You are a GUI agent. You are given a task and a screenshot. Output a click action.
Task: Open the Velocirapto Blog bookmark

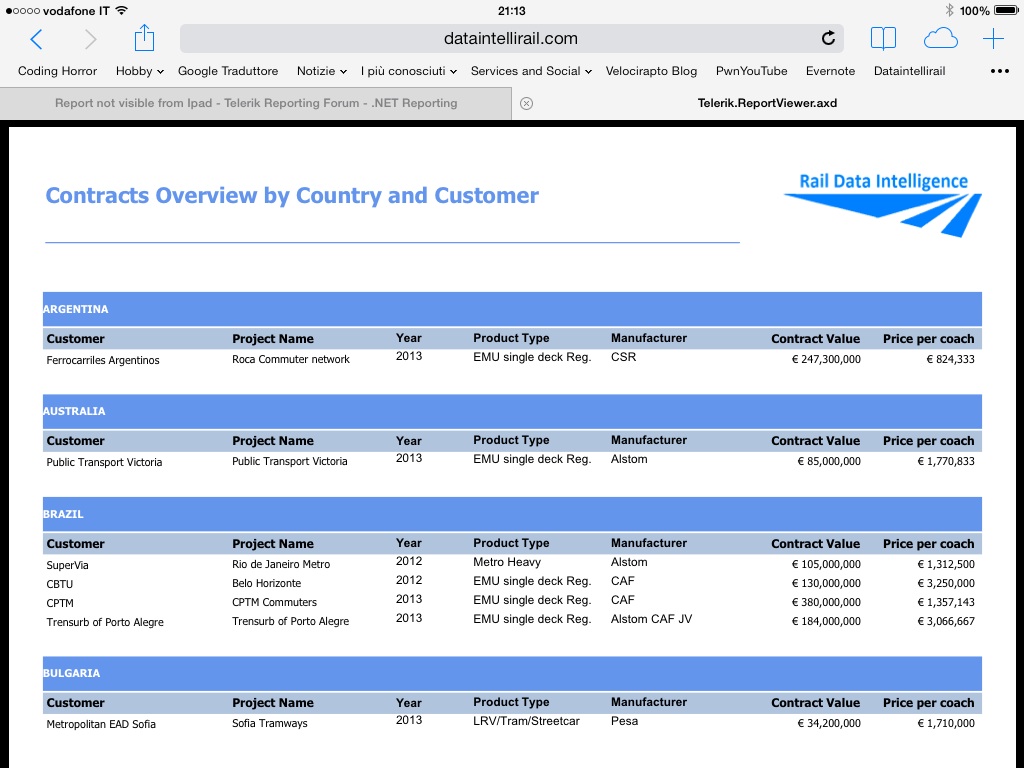point(651,71)
